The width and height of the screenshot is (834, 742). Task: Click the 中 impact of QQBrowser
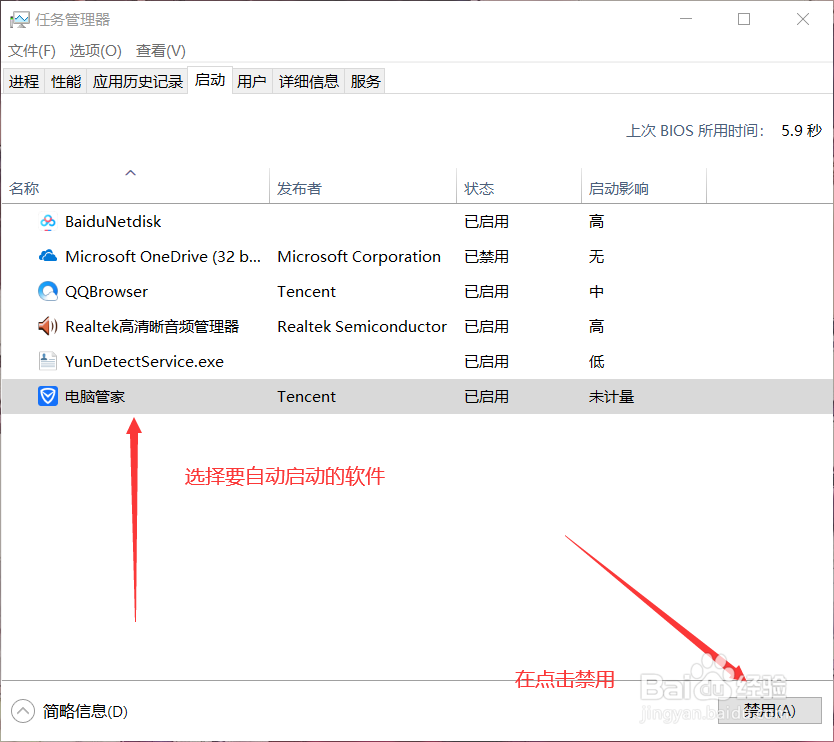pyautogui.click(x=596, y=292)
